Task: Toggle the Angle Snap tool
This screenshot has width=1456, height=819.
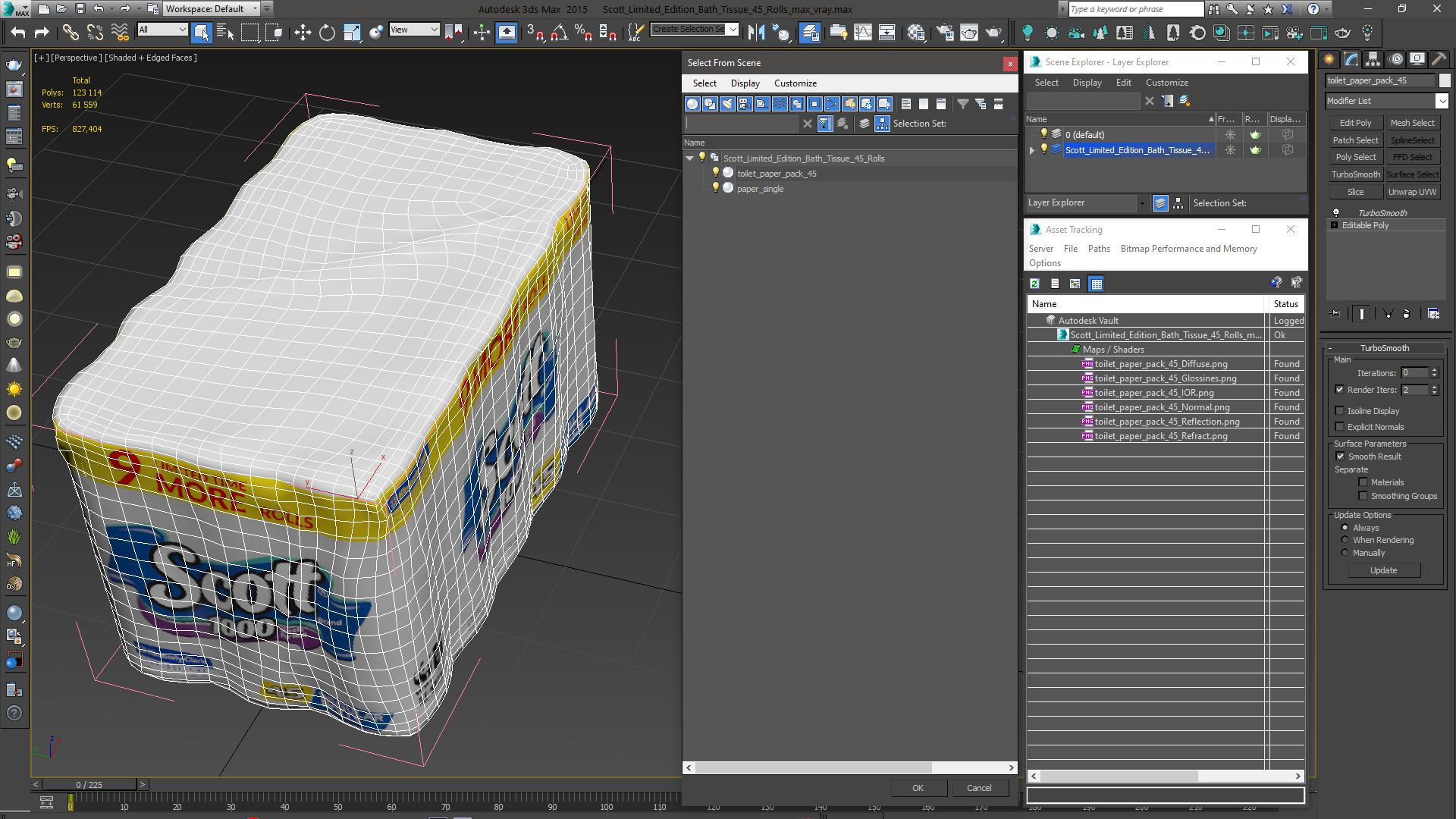Action: coord(560,33)
